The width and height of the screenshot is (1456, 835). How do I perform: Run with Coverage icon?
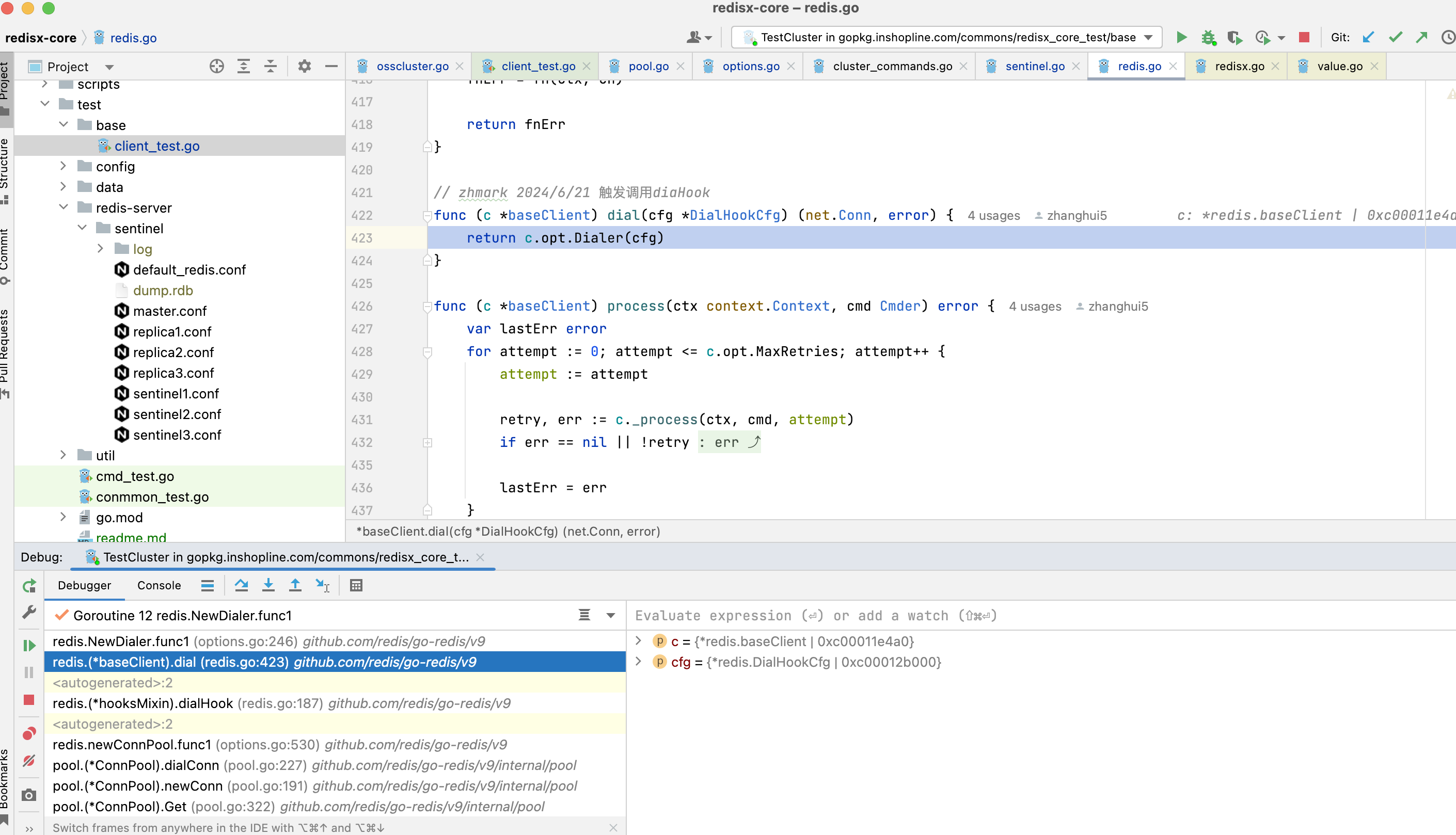[x=1235, y=38]
